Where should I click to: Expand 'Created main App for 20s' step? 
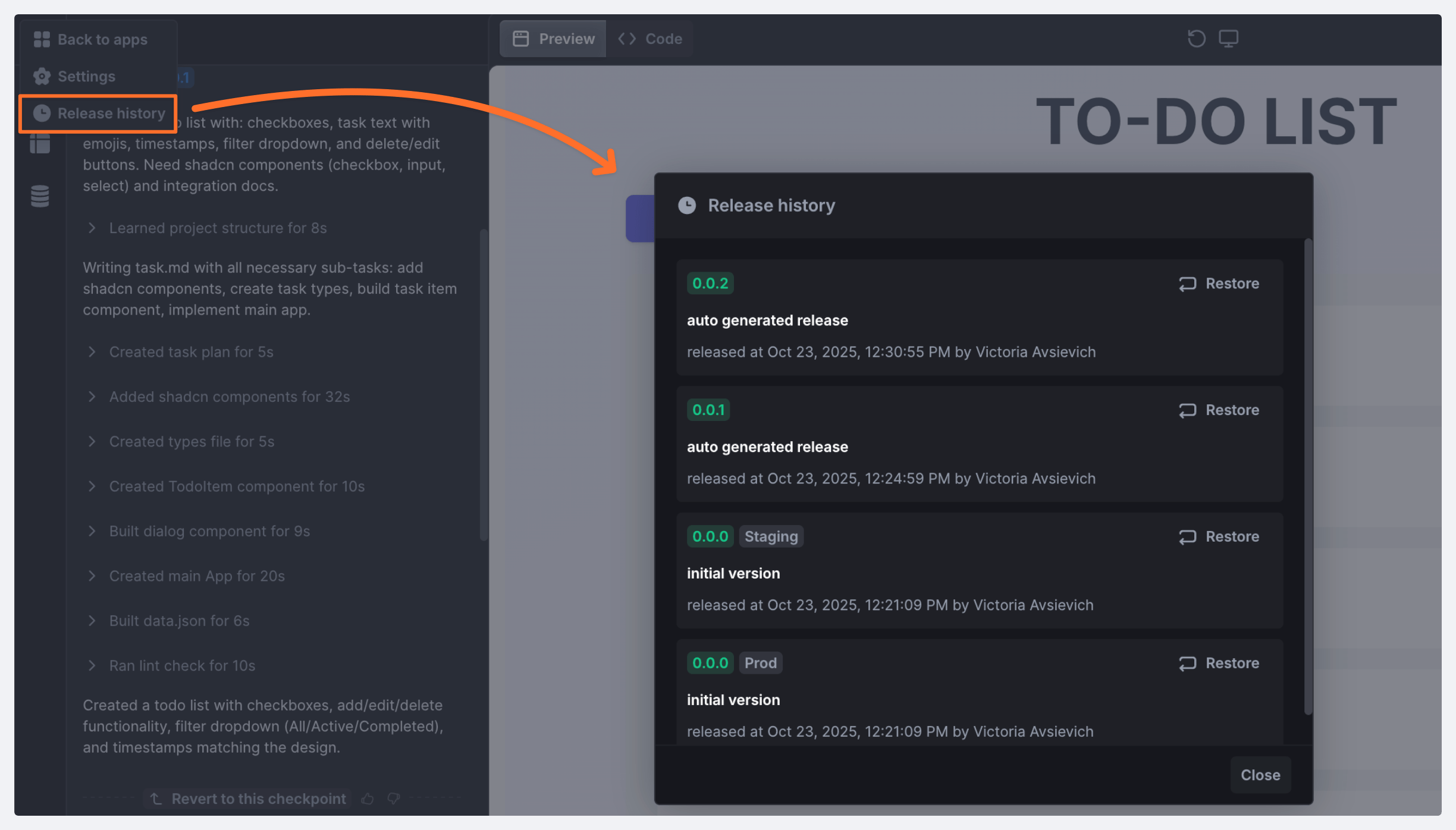click(92, 576)
